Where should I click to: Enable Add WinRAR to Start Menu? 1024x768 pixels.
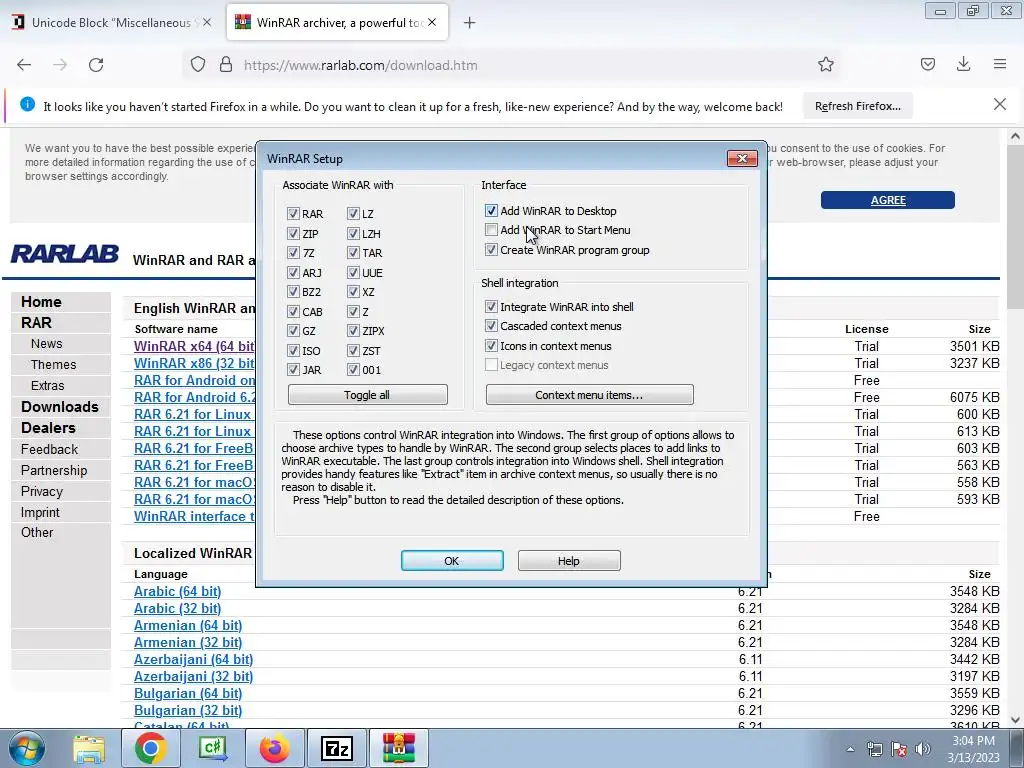pos(491,230)
